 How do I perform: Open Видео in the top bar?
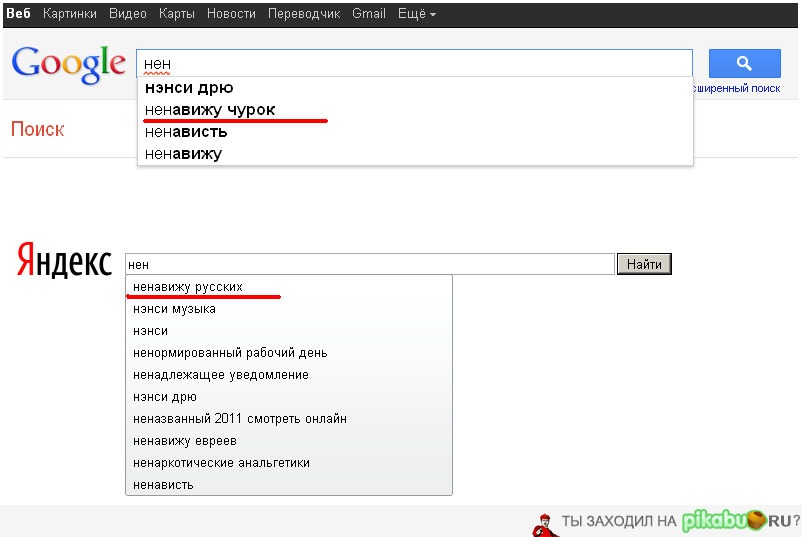click(127, 13)
